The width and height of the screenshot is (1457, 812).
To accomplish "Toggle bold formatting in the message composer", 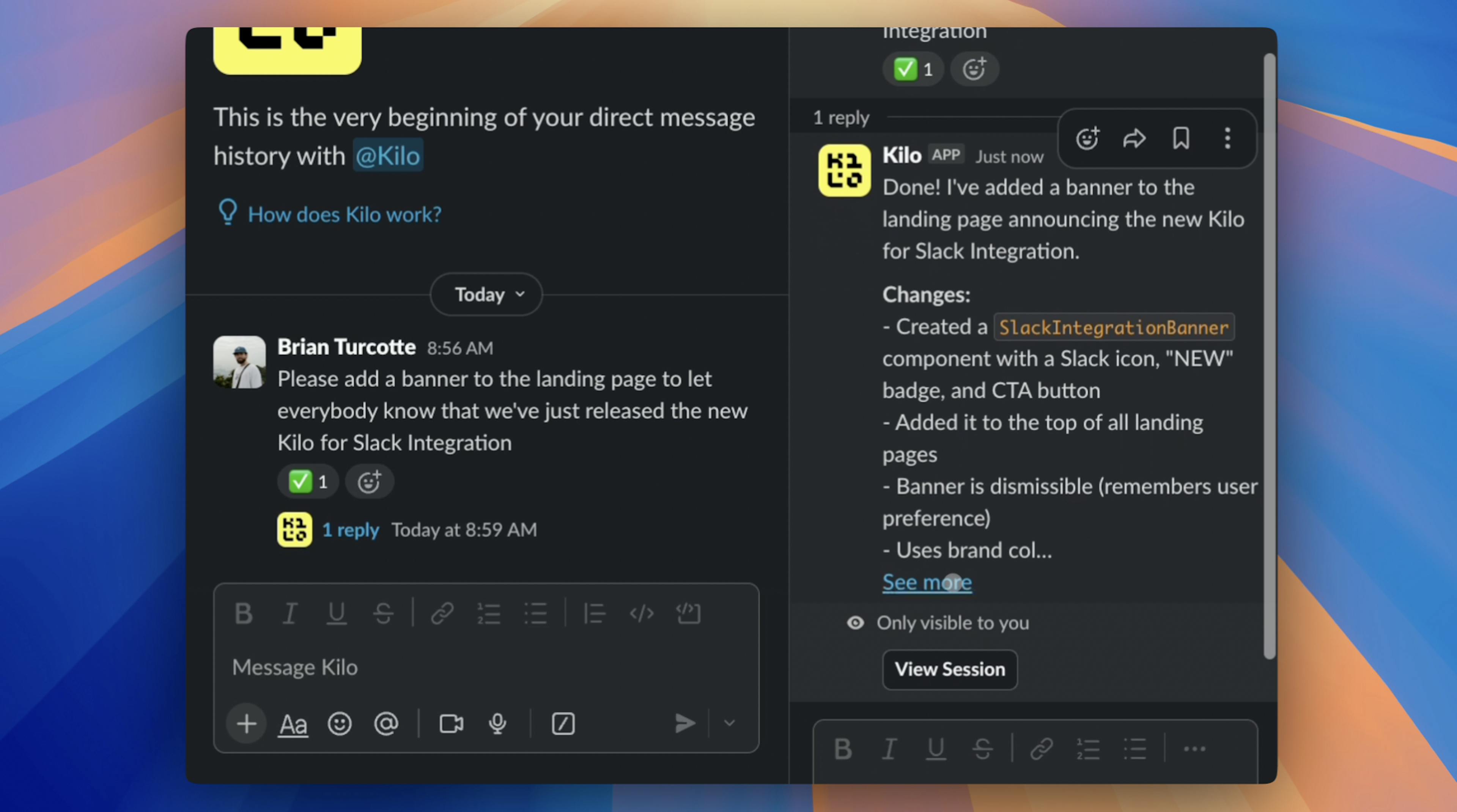I will click(x=244, y=613).
